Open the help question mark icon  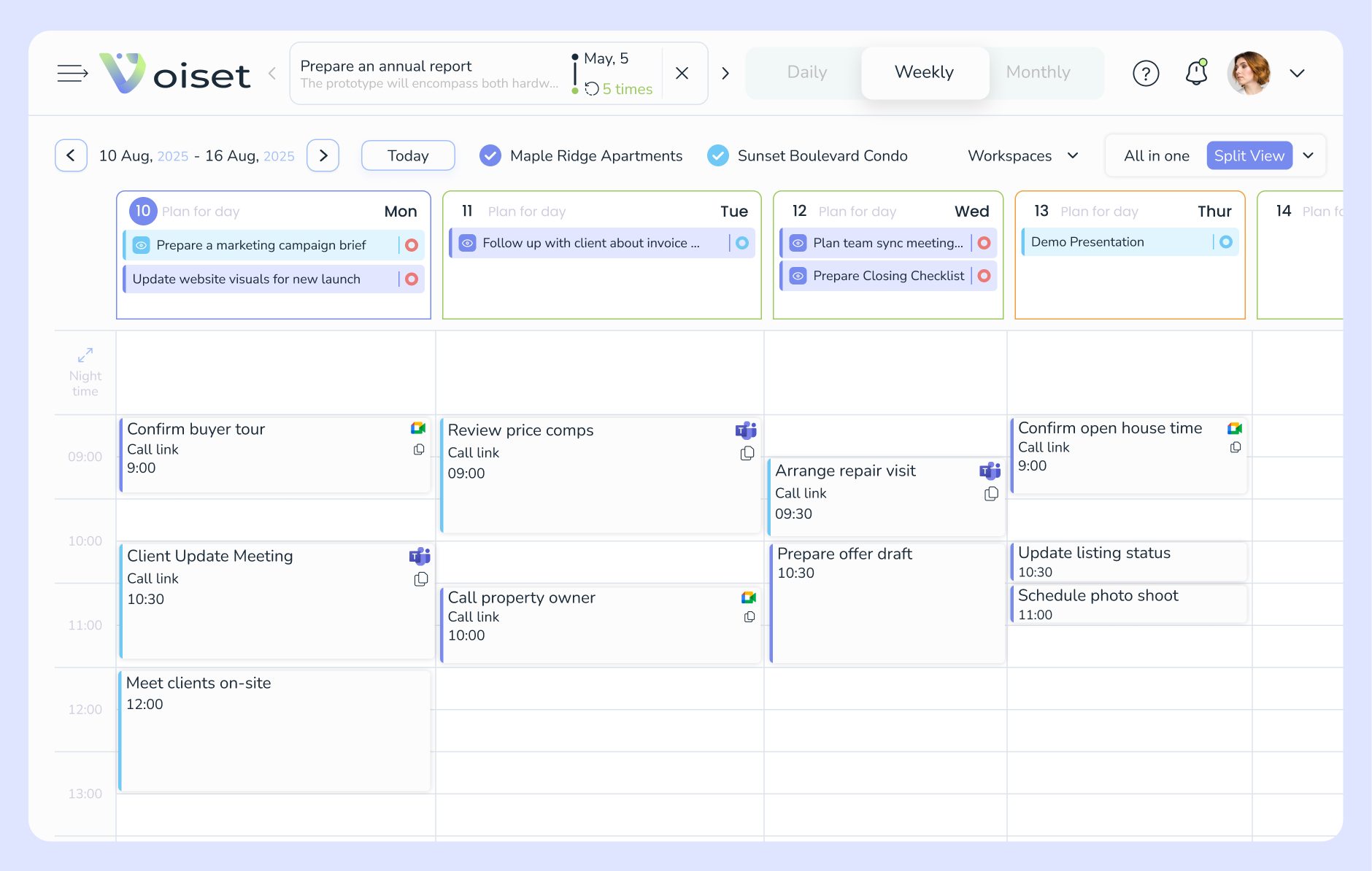1145,73
